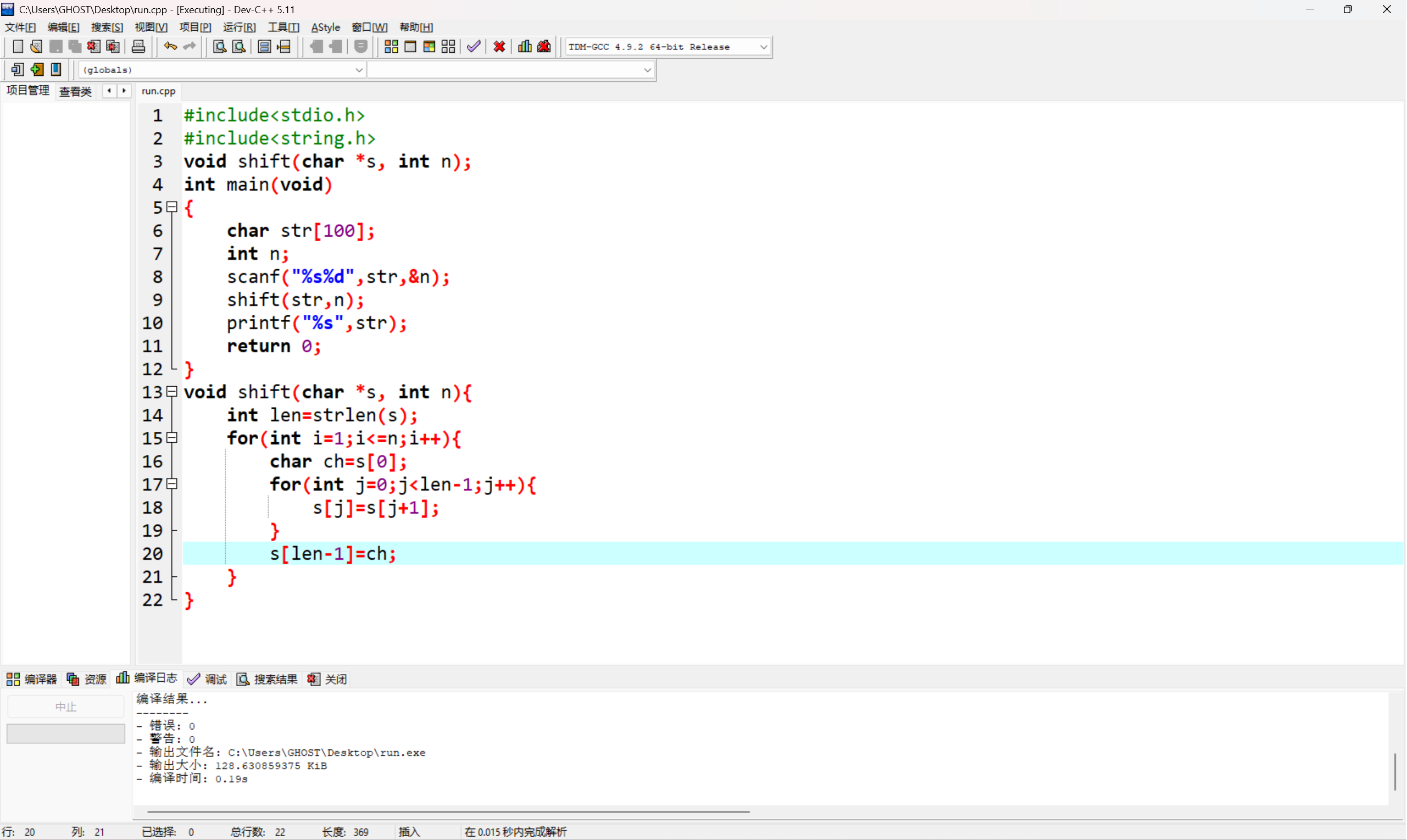
Task: Click the compile log horizontal scrollbar
Action: [448, 811]
